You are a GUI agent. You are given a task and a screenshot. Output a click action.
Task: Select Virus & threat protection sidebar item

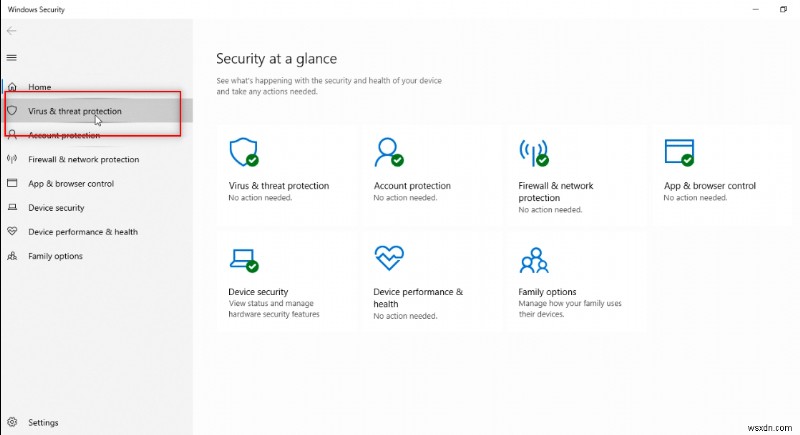click(x=75, y=111)
